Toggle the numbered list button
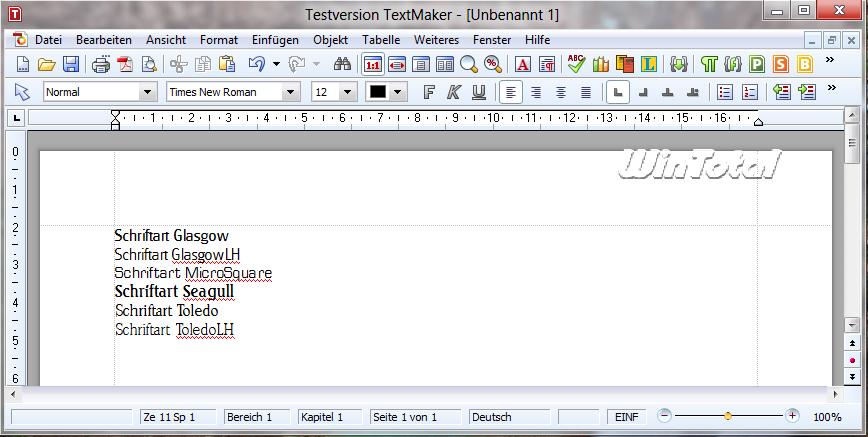The height and width of the screenshot is (437, 868). pyautogui.click(x=750, y=92)
